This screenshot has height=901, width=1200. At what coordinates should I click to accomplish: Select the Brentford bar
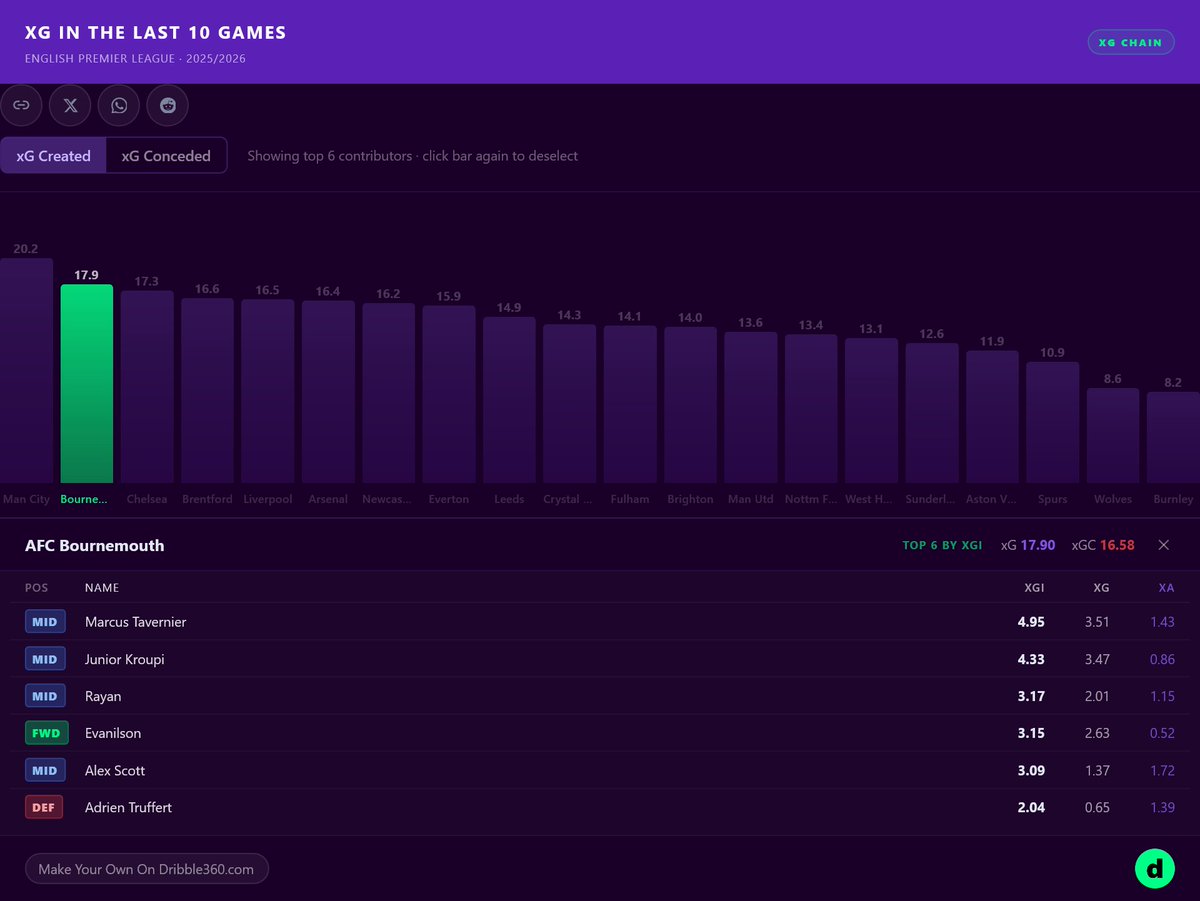207,391
